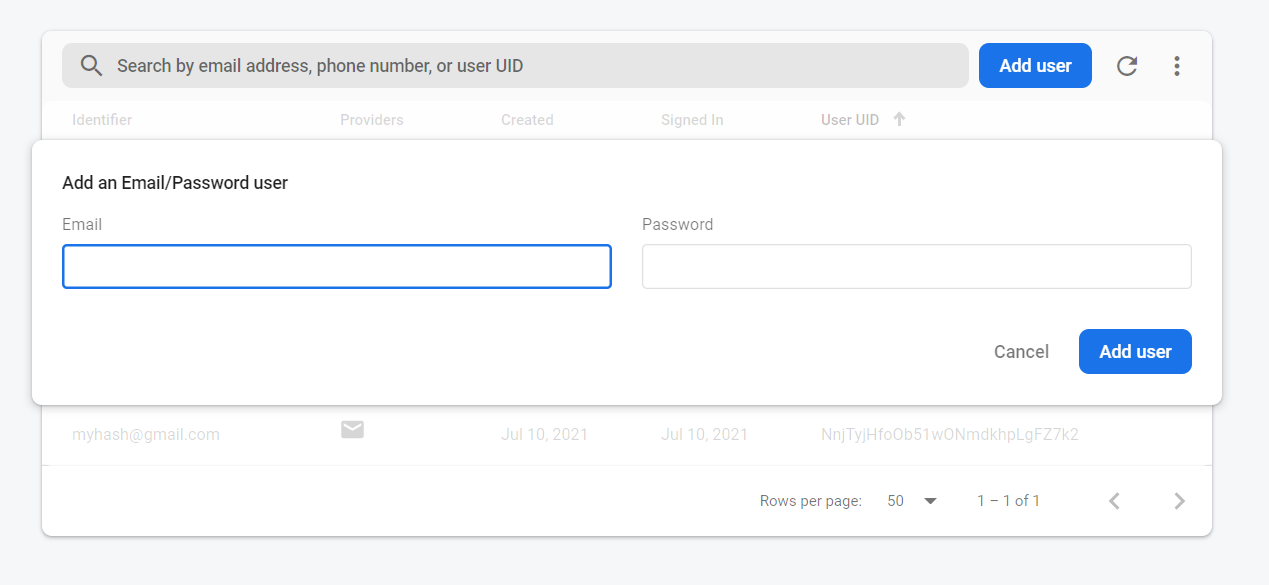Click the User UID column header
This screenshot has height=585, width=1269.
click(x=850, y=120)
